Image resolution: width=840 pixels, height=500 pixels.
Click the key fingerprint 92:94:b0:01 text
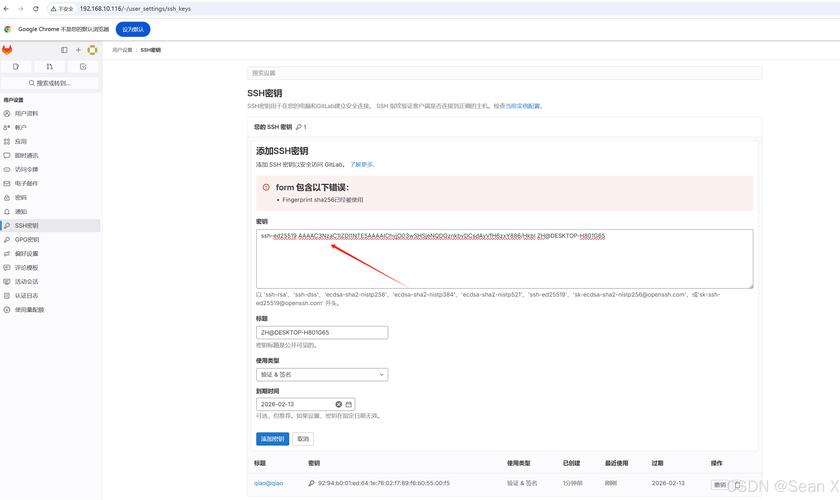click(x=384, y=483)
